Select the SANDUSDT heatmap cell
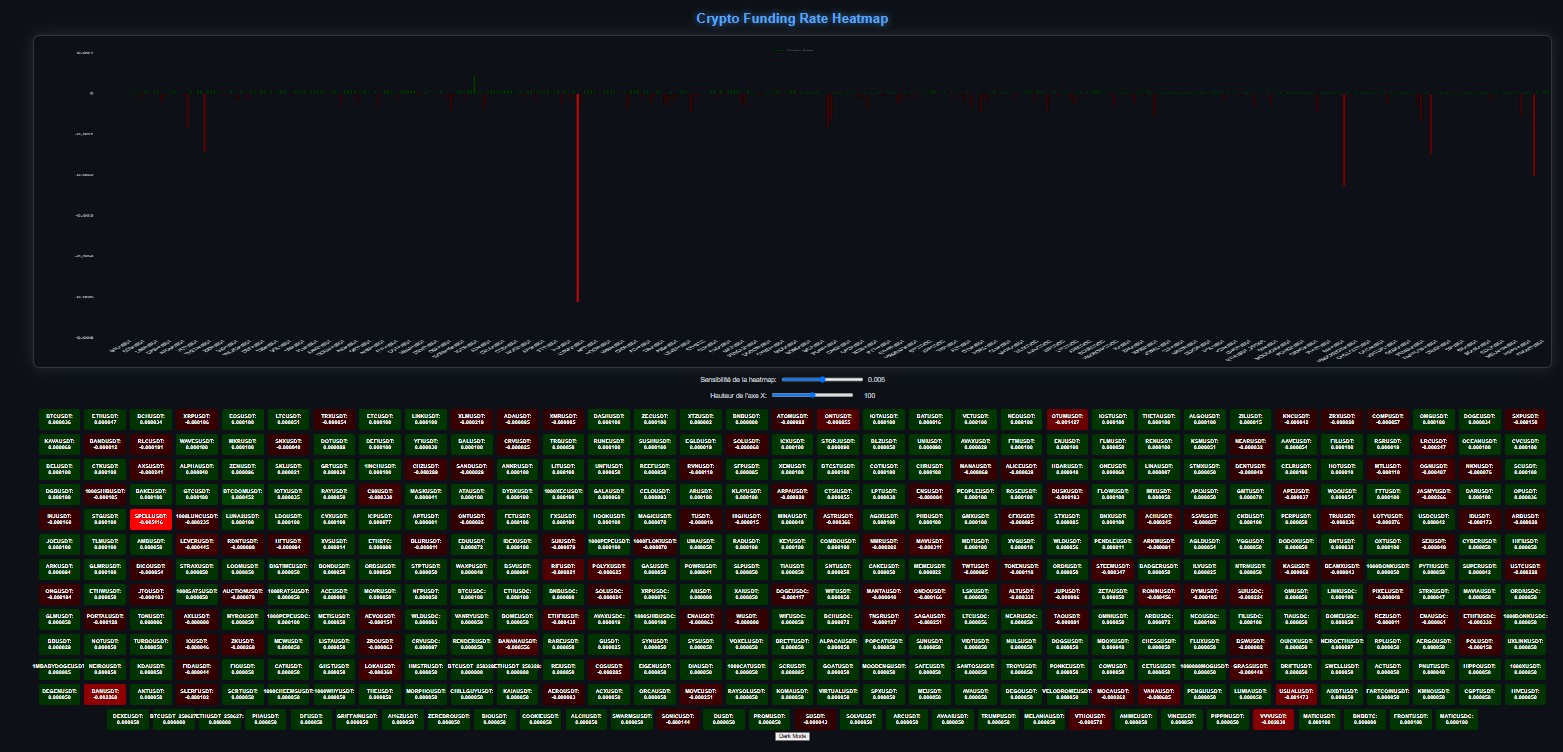This screenshot has width=1563, height=752. click(469, 468)
